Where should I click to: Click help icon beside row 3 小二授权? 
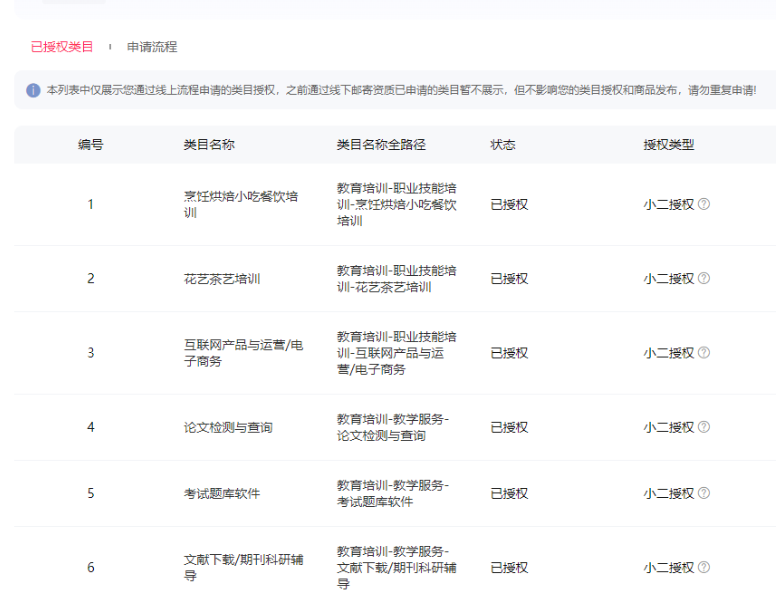click(x=704, y=353)
